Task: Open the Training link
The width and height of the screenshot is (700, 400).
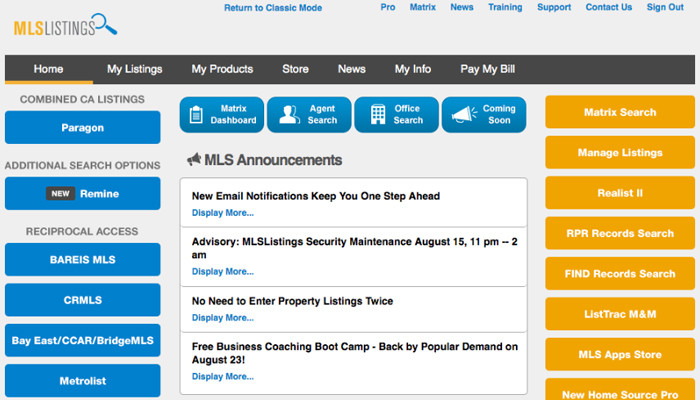Action: (505, 7)
